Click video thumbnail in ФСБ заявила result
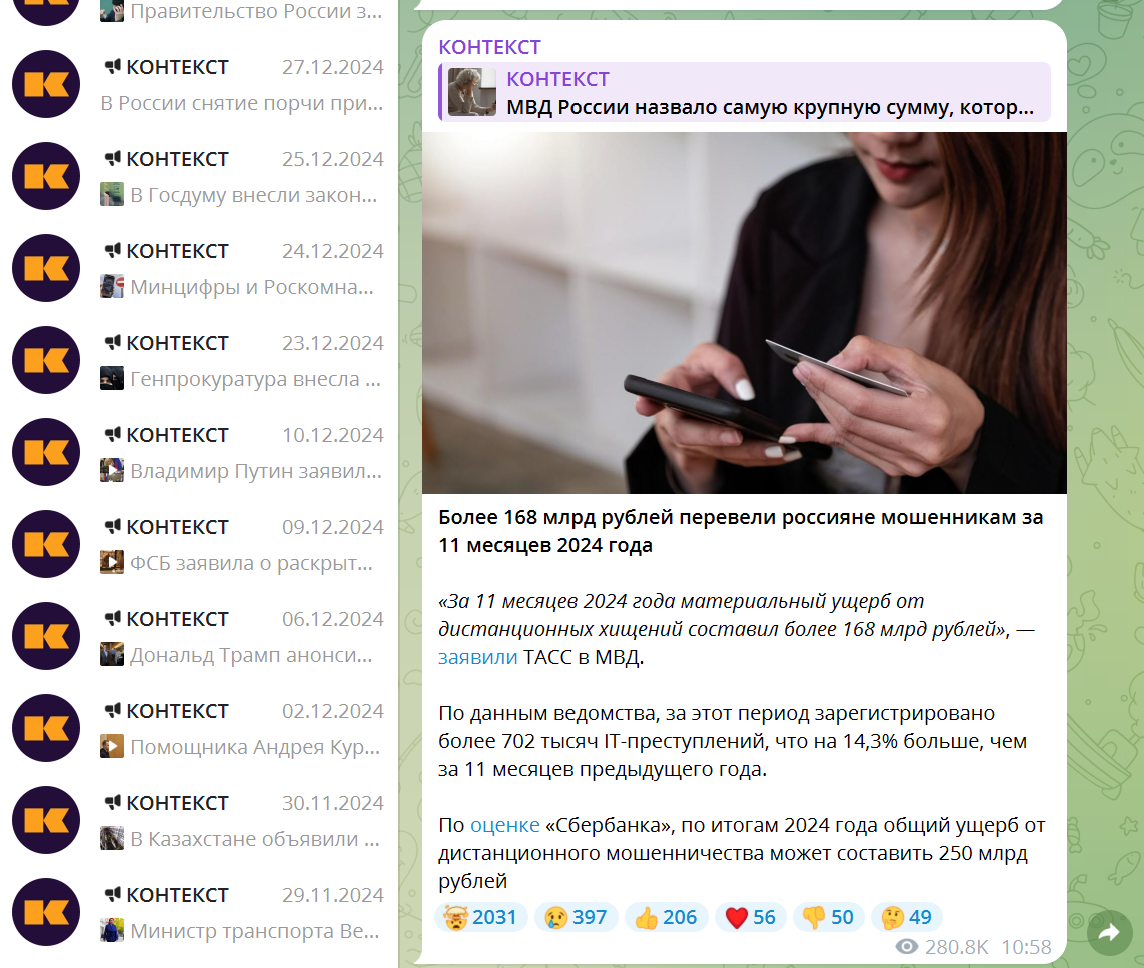1144x968 pixels. [x=112, y=562]
